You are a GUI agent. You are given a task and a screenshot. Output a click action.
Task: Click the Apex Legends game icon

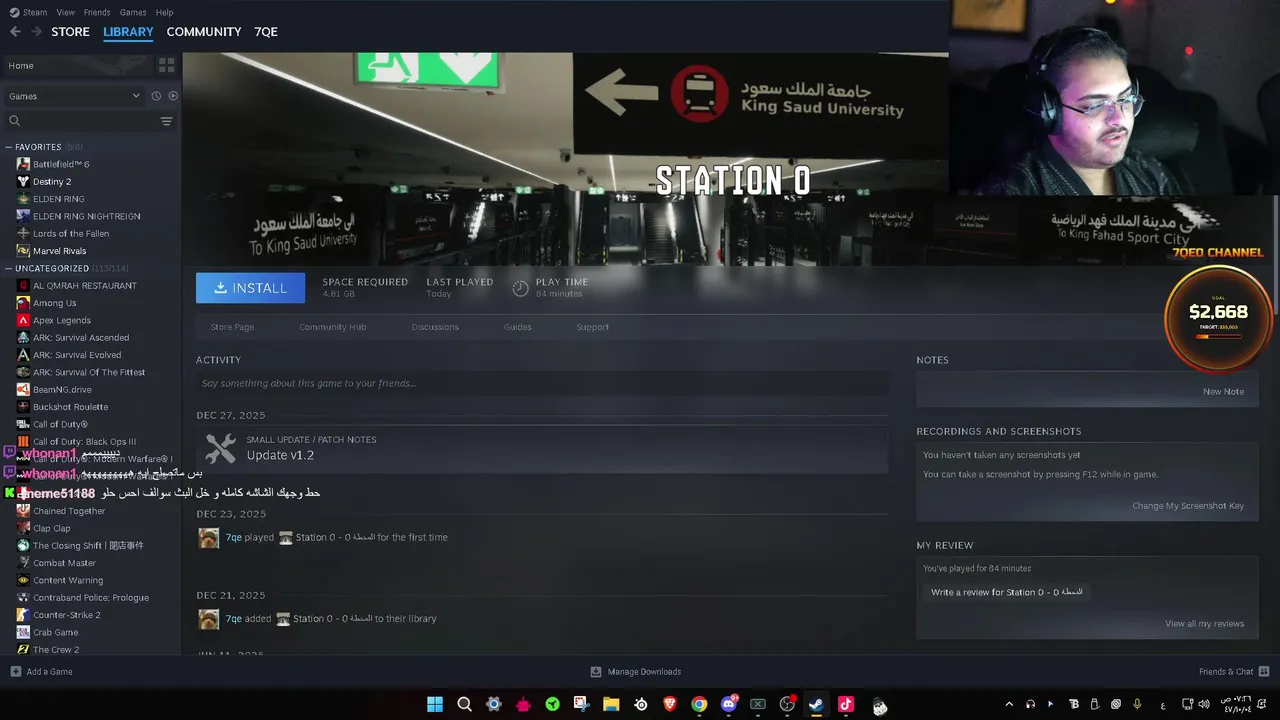click(23, 320)
